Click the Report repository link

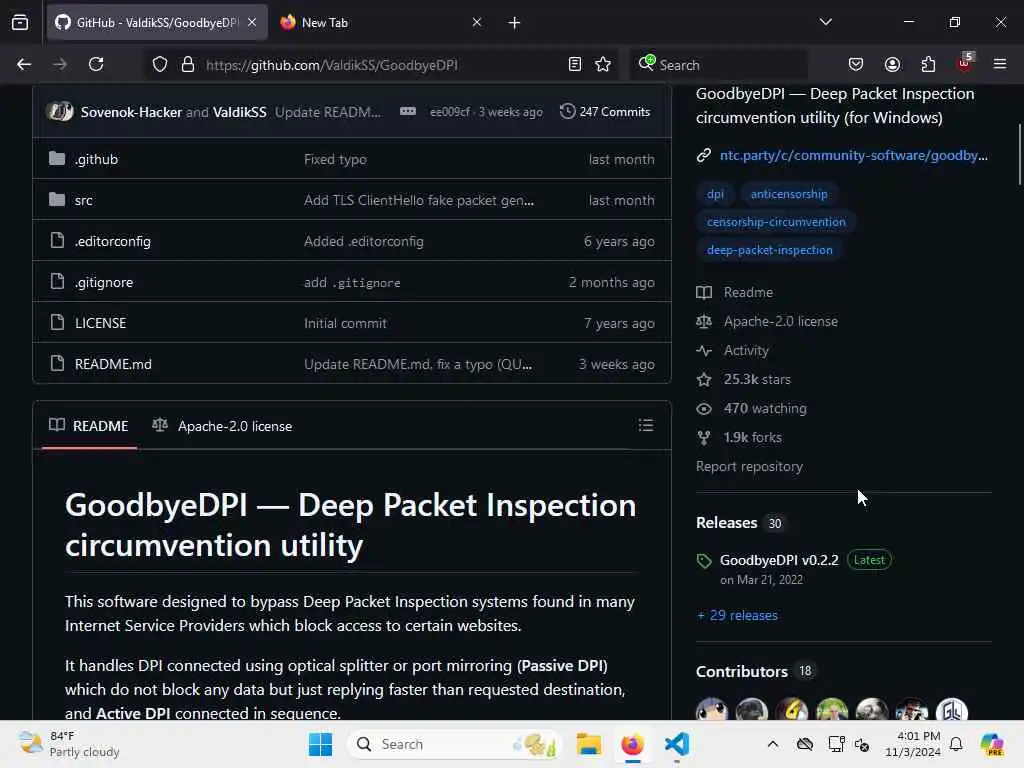[749, 467]
